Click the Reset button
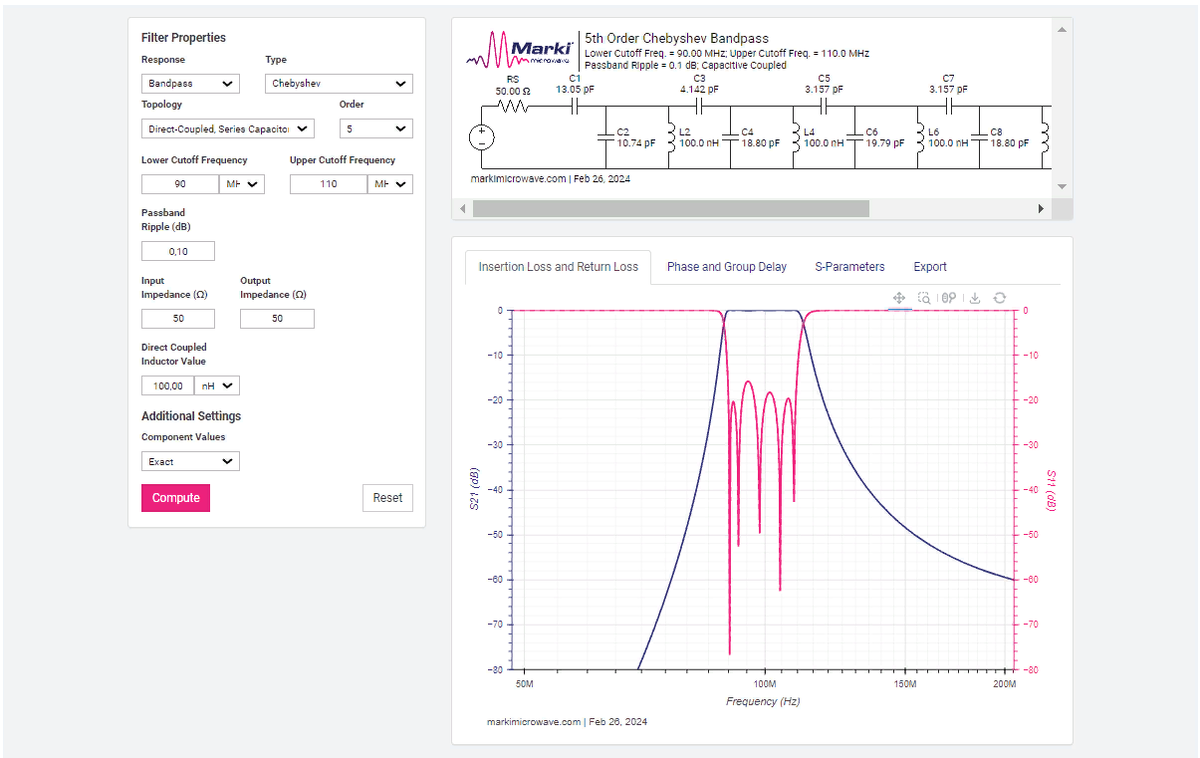The image size is (1200, 758). point(387,498)
